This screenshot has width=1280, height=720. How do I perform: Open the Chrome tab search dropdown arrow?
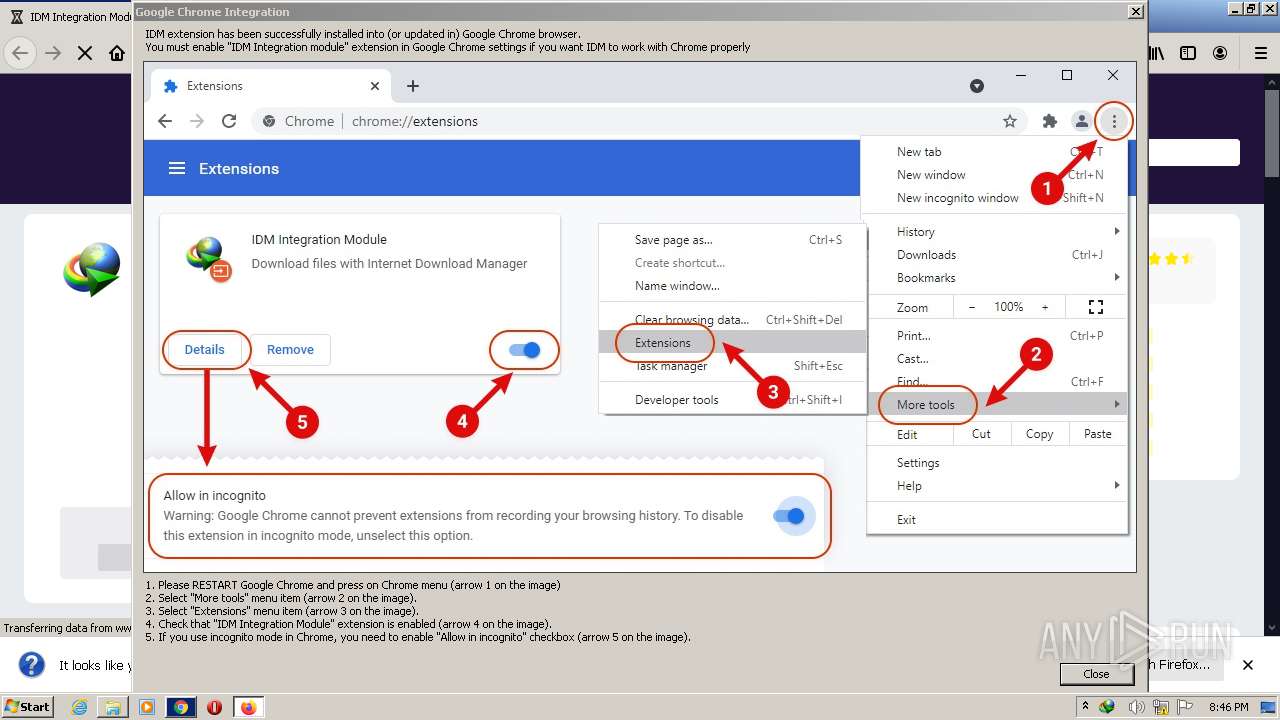click(x=977, y=86)
